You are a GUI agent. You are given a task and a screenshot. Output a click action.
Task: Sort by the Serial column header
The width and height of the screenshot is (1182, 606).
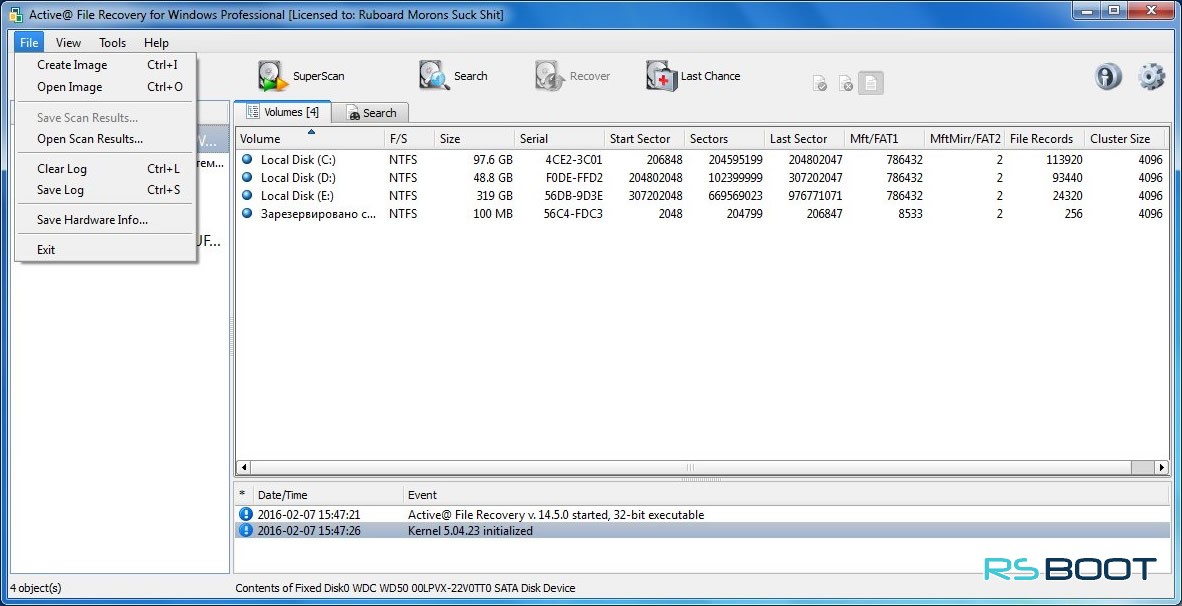coord(560,139)
